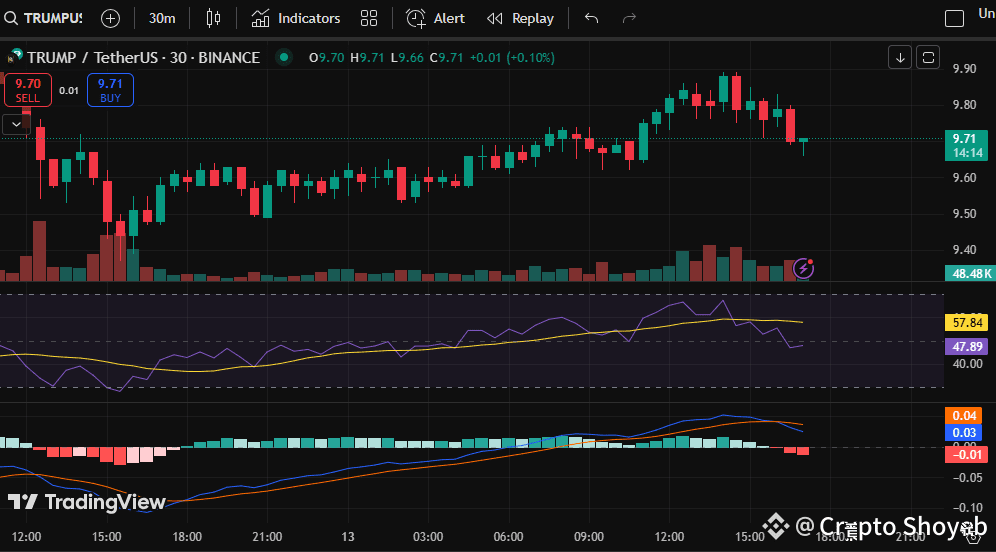Open the layout setup square icon

(955, 18)
